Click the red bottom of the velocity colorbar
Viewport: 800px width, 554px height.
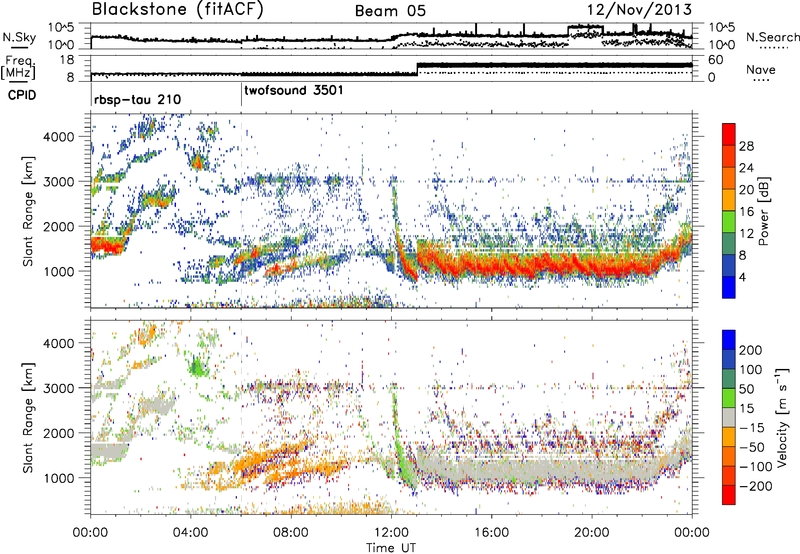[x=729, y=495]
